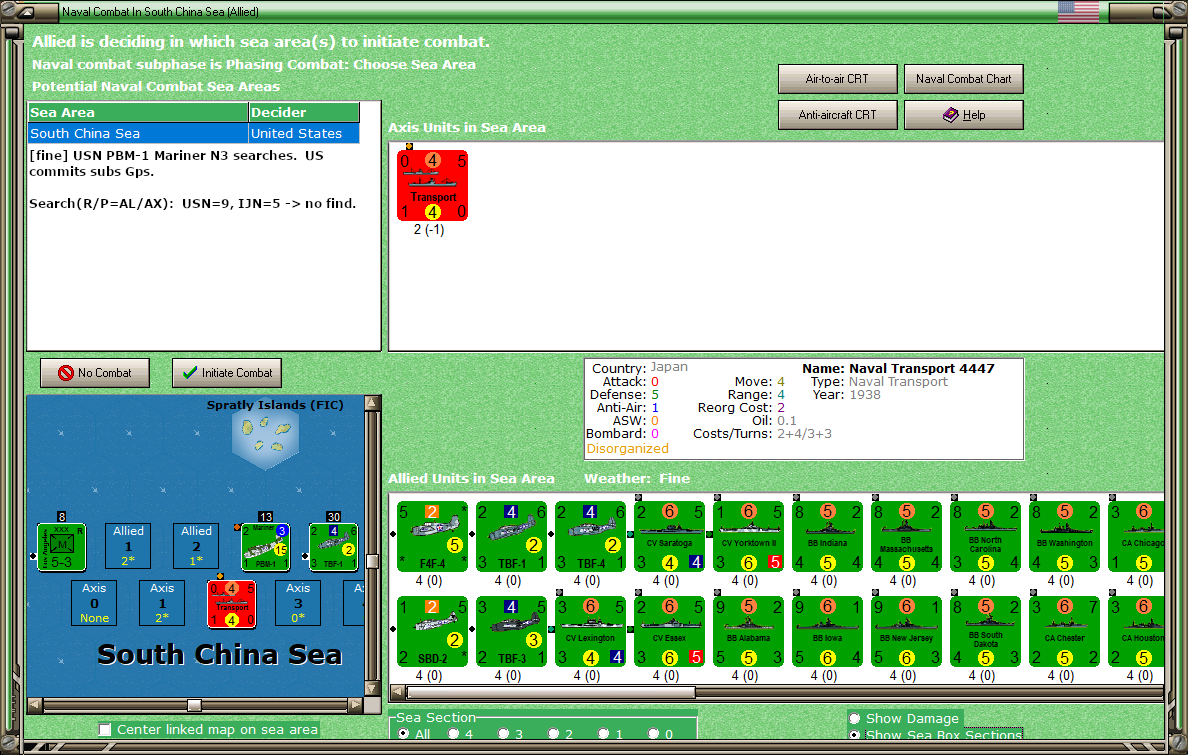
Task: Click the Sea Area column header
Action: (x=139, y=112)
